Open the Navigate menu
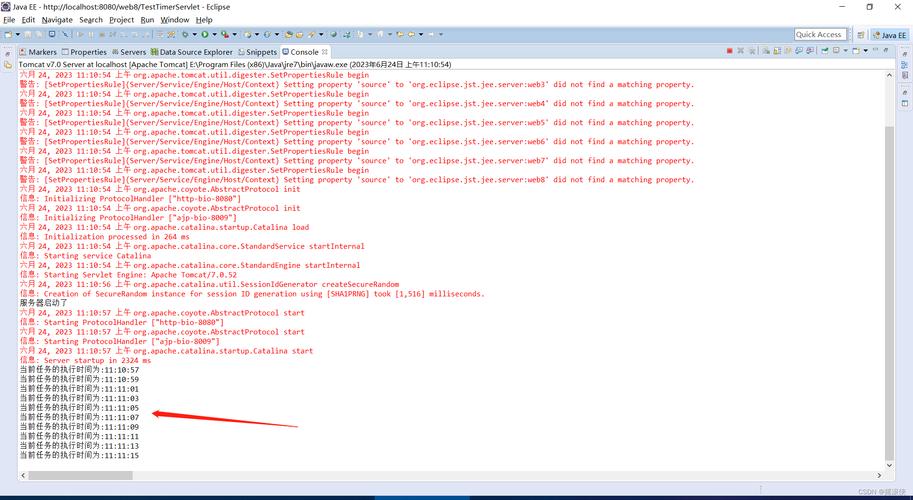The image size is (913, 500). point(57,20)
